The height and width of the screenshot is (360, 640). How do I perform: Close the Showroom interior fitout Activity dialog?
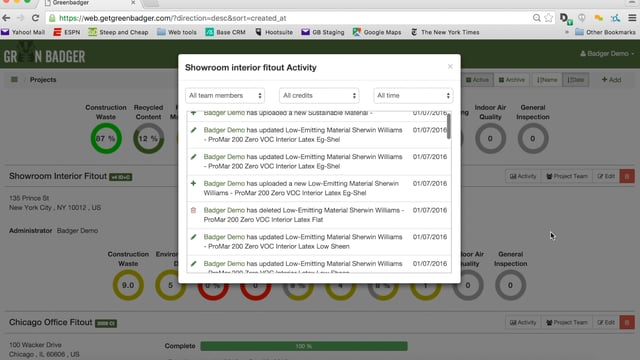[450, 66]
